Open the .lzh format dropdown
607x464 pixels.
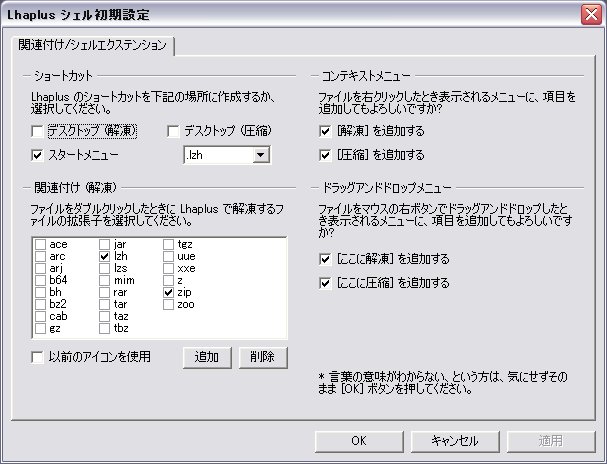[261, 155]
